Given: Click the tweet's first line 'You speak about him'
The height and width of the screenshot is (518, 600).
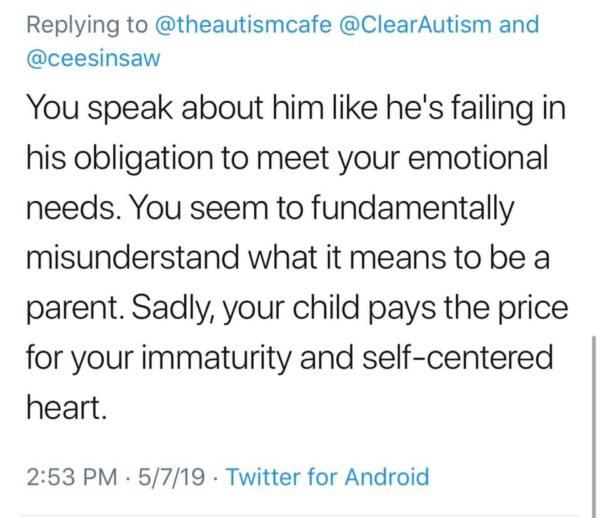Looking at the screenshot, I should click(145, 108).
